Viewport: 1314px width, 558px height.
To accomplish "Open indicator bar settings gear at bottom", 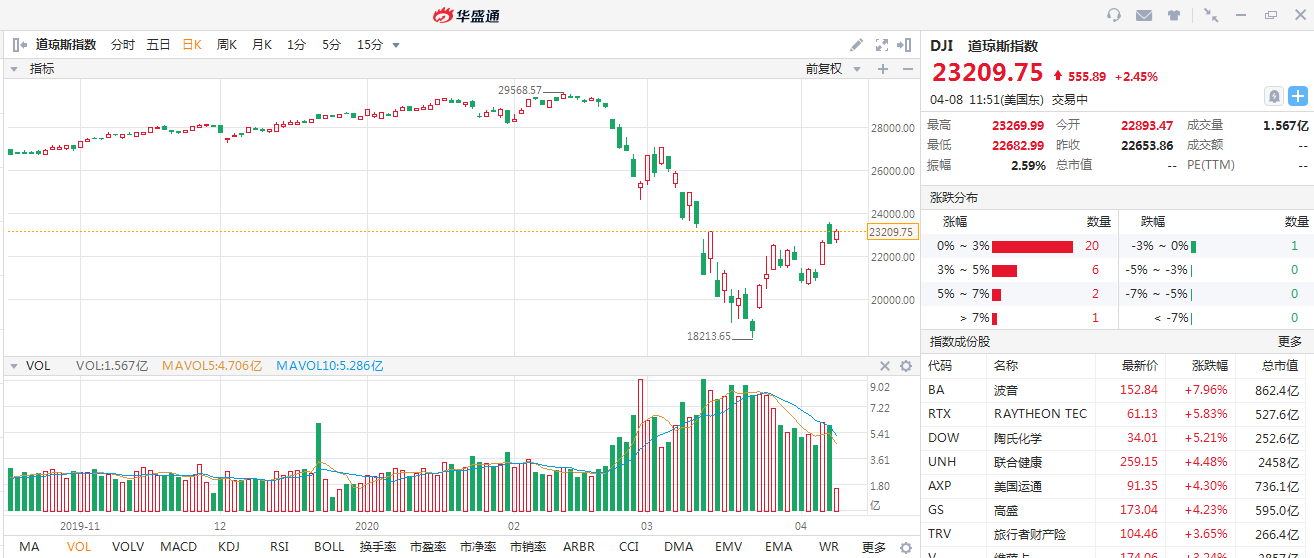I will (x=905, y=547).
